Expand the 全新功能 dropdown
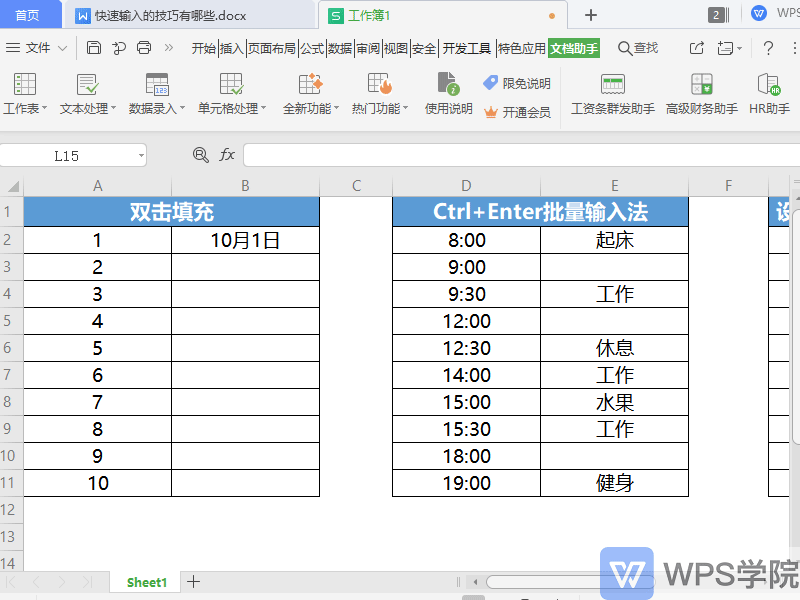This screenshot has height=600, width=800. (311, 109)
